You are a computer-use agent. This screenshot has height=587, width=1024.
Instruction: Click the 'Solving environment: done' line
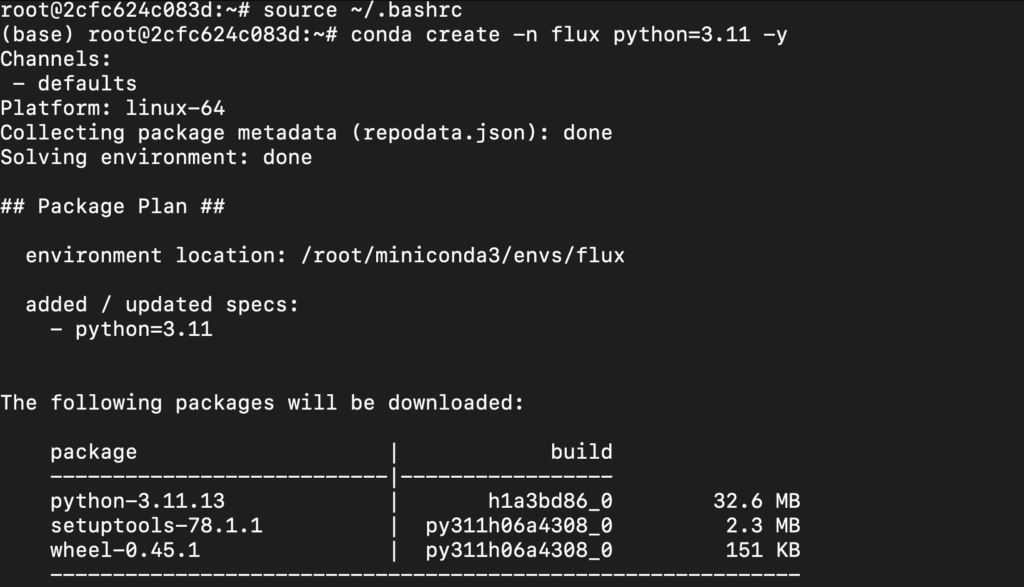(156, 157)
